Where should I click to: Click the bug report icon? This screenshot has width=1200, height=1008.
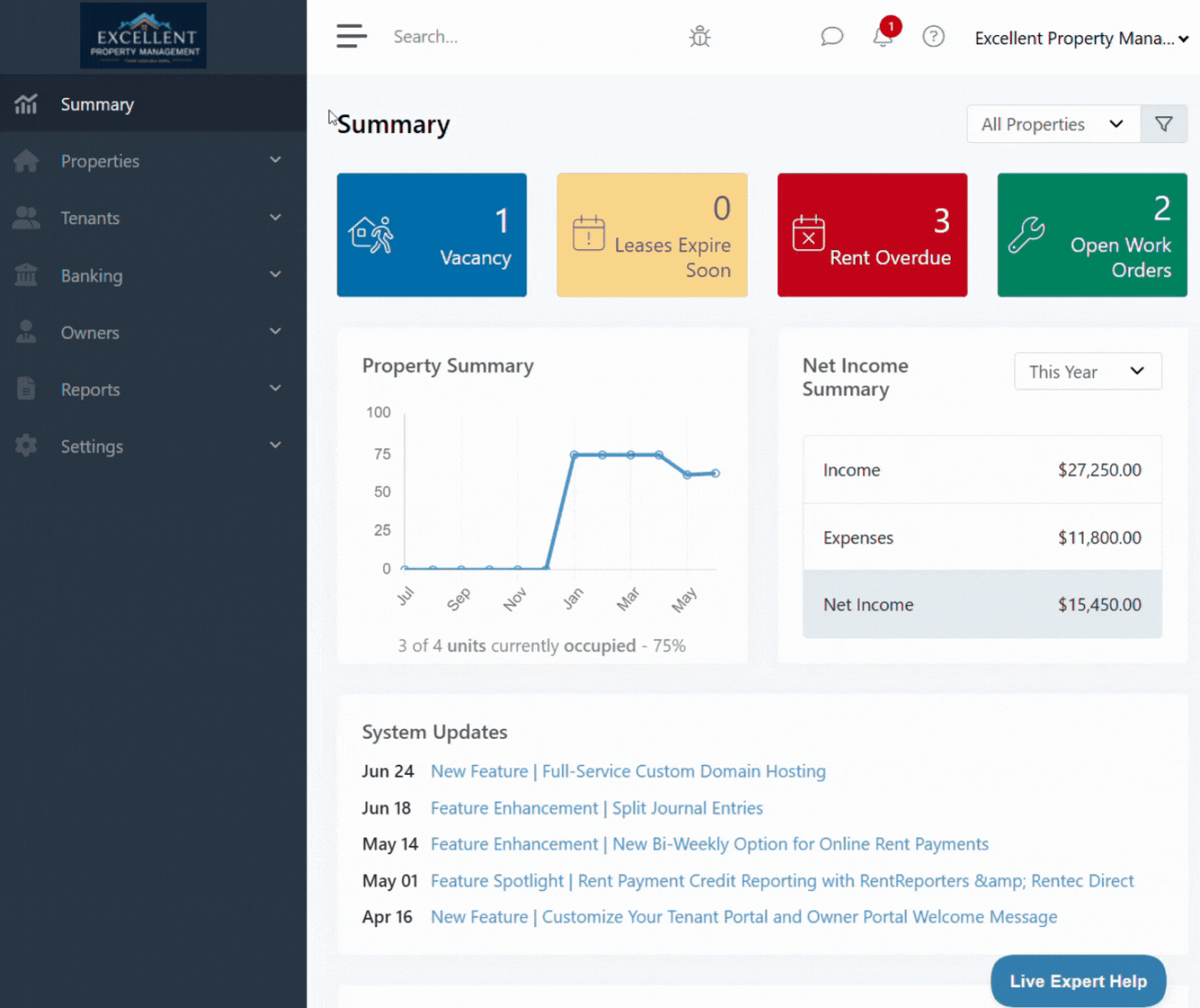699,37
